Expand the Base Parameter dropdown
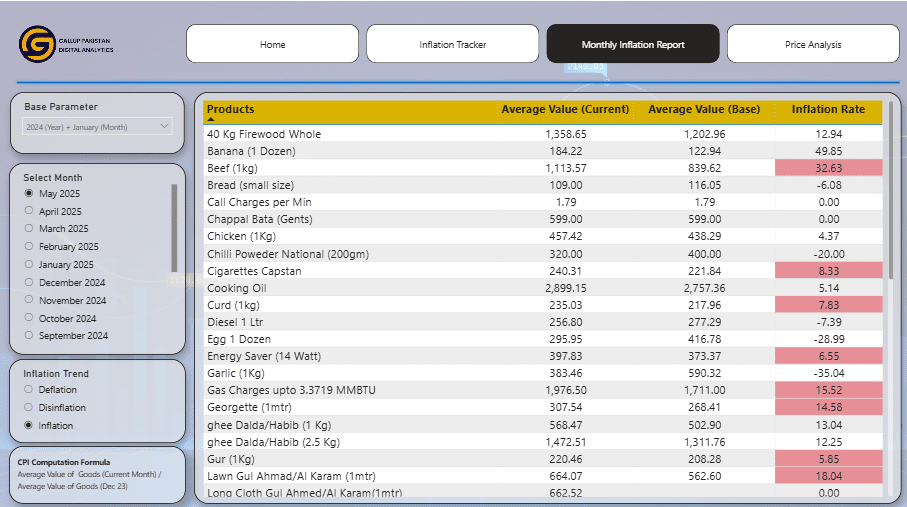The width and height of the screenshot is (907, 507). [x=97, y=127]
